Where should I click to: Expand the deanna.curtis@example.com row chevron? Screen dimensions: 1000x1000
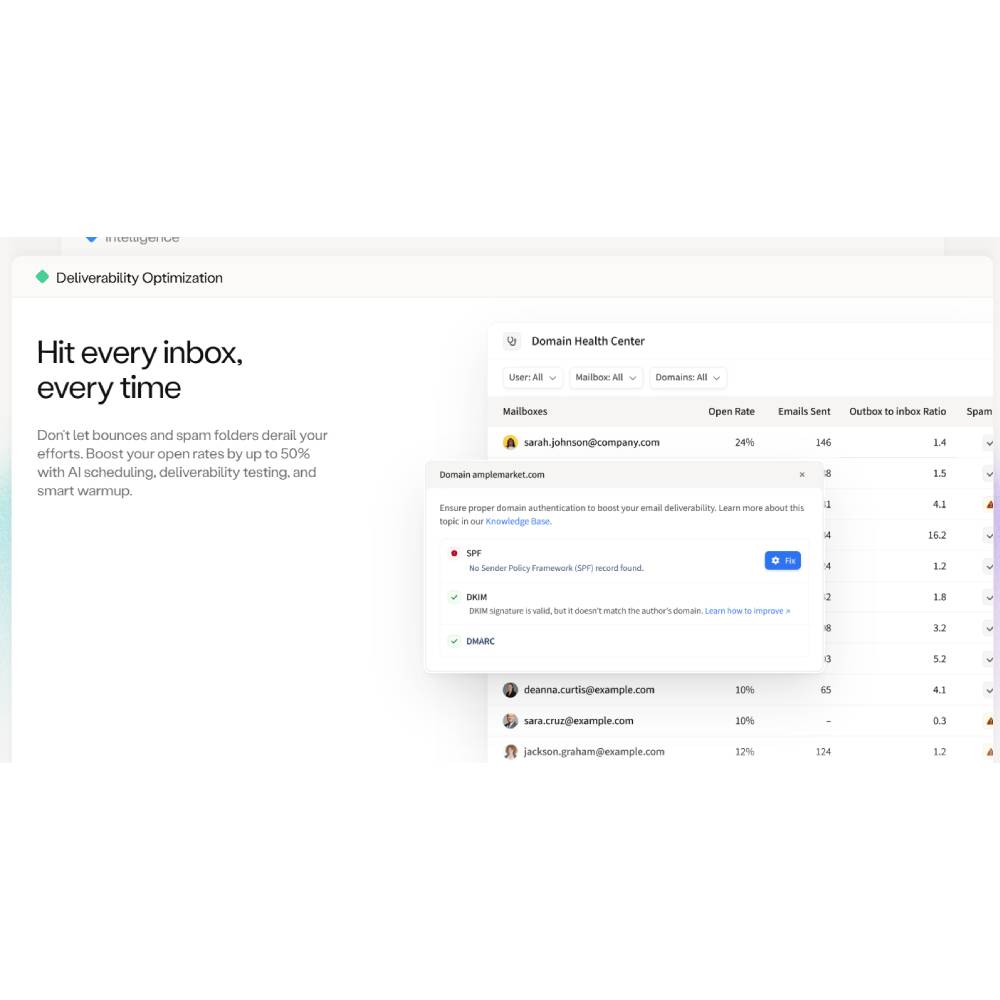click(989, 690)
